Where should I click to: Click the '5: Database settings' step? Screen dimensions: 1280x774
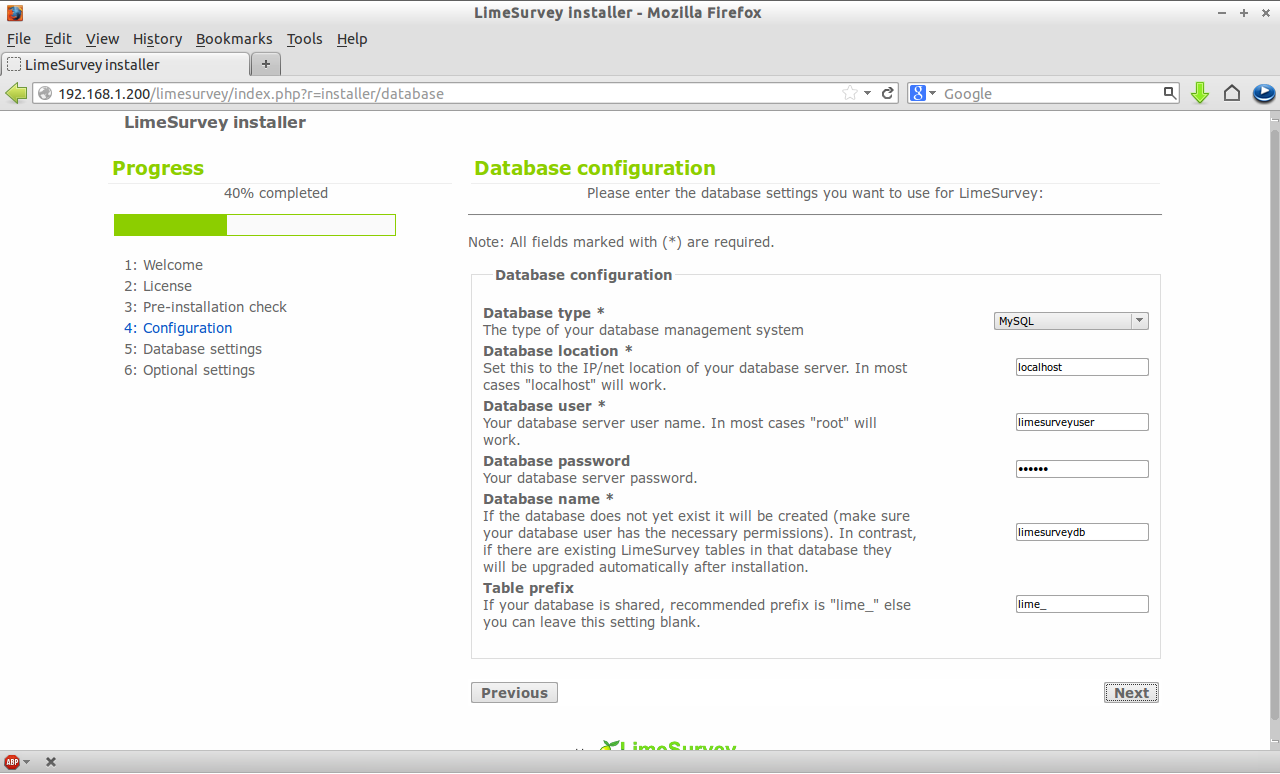(193, 349)
